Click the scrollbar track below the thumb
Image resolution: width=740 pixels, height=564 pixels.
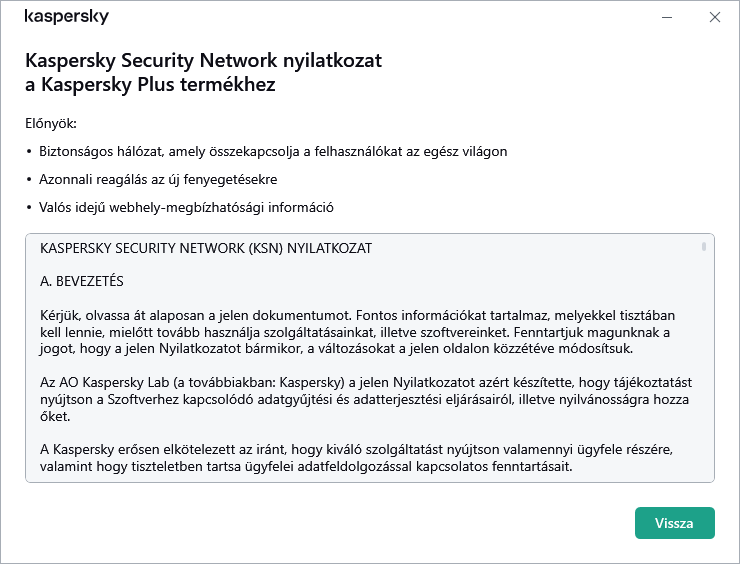704,380
